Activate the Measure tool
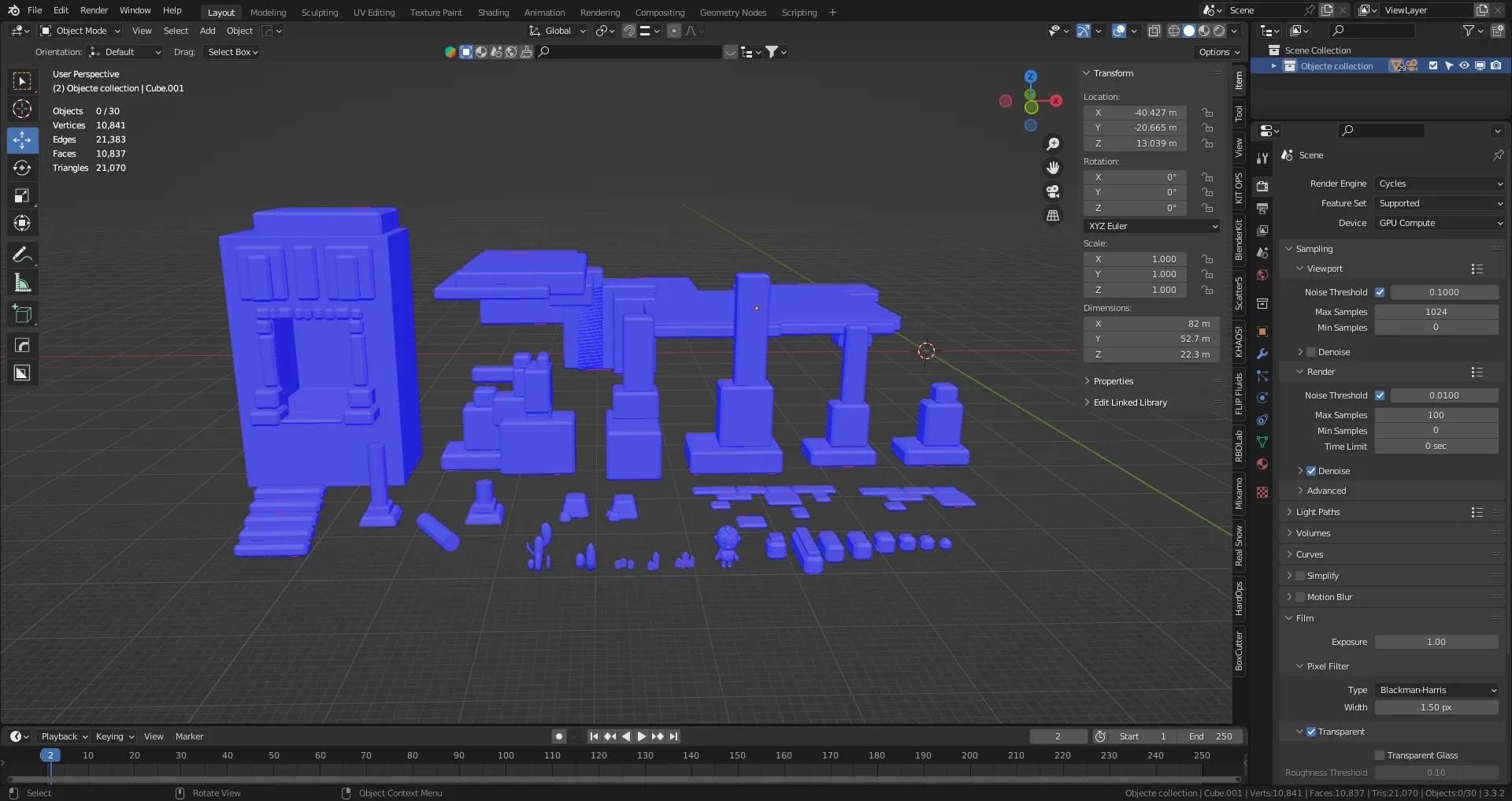The image size is (1512, 801). pos(22,283)
